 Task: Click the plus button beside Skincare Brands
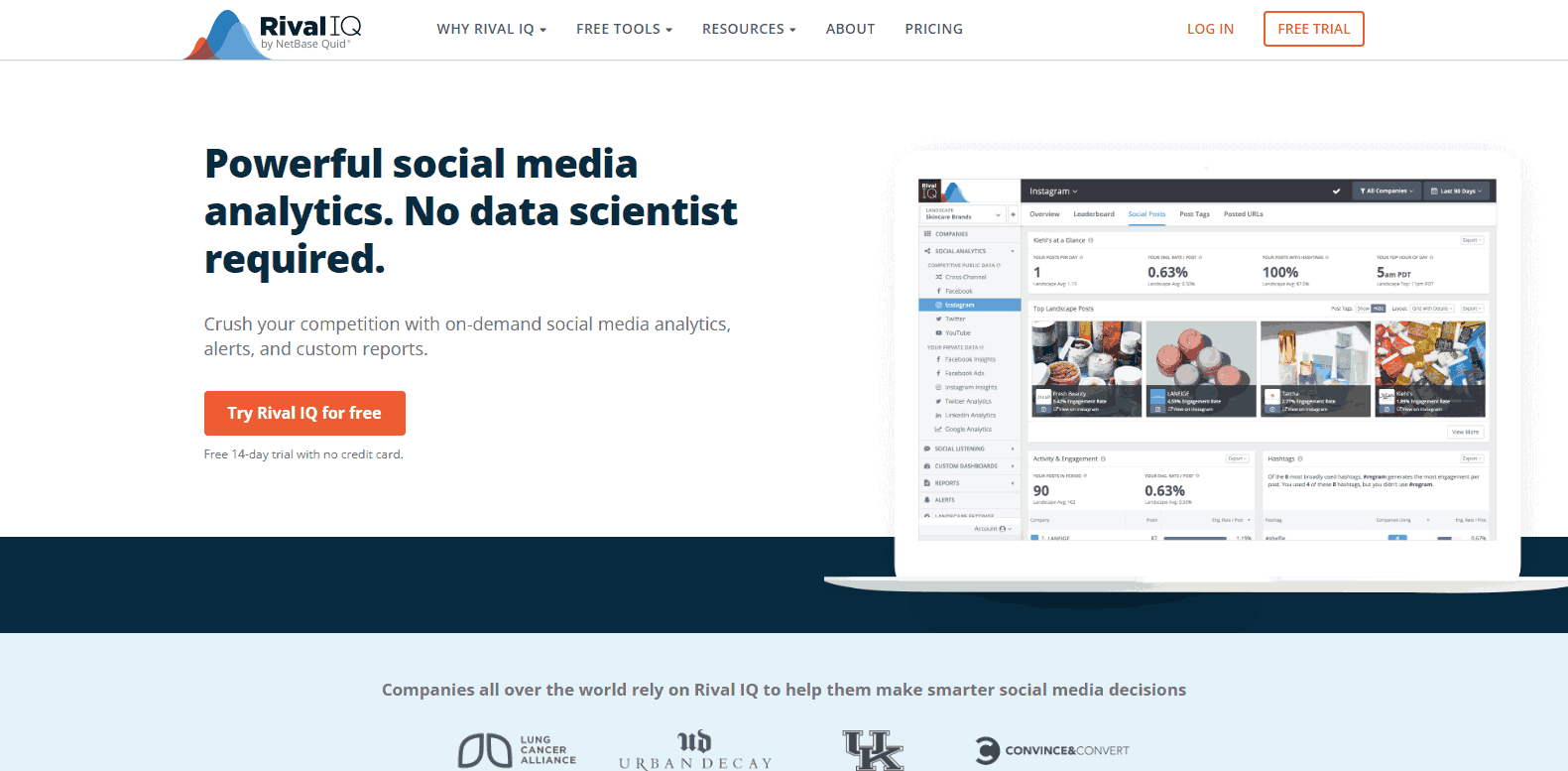click(1013, 214)
